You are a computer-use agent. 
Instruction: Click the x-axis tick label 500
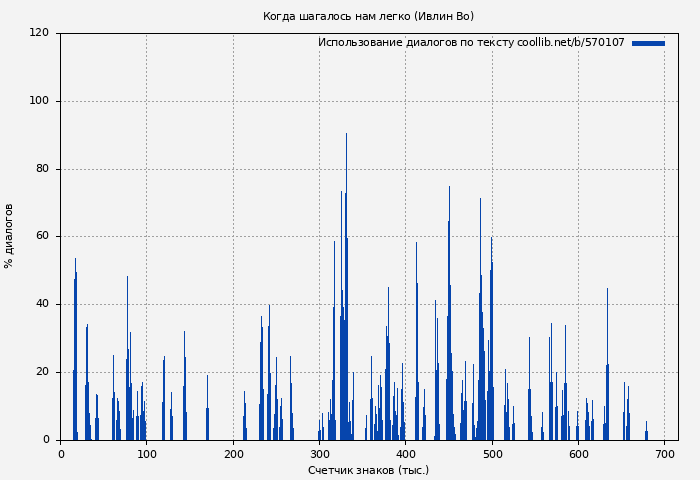[492, 454]
